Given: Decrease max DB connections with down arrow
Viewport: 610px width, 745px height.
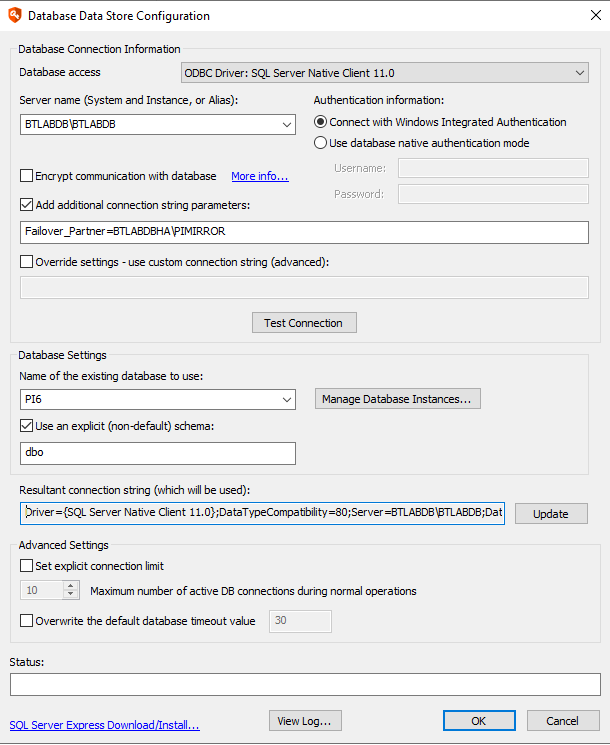Looking at the screenshot, I should coord(71,594).
